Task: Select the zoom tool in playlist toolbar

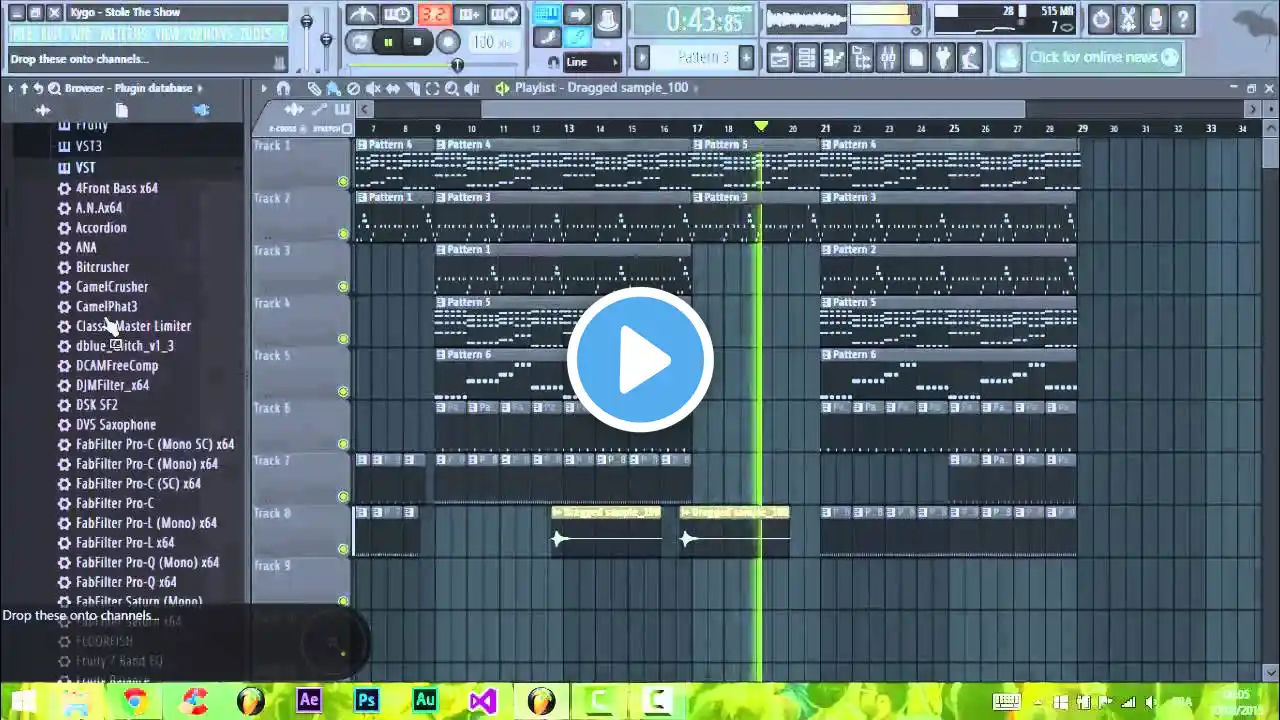Action: 452,88
